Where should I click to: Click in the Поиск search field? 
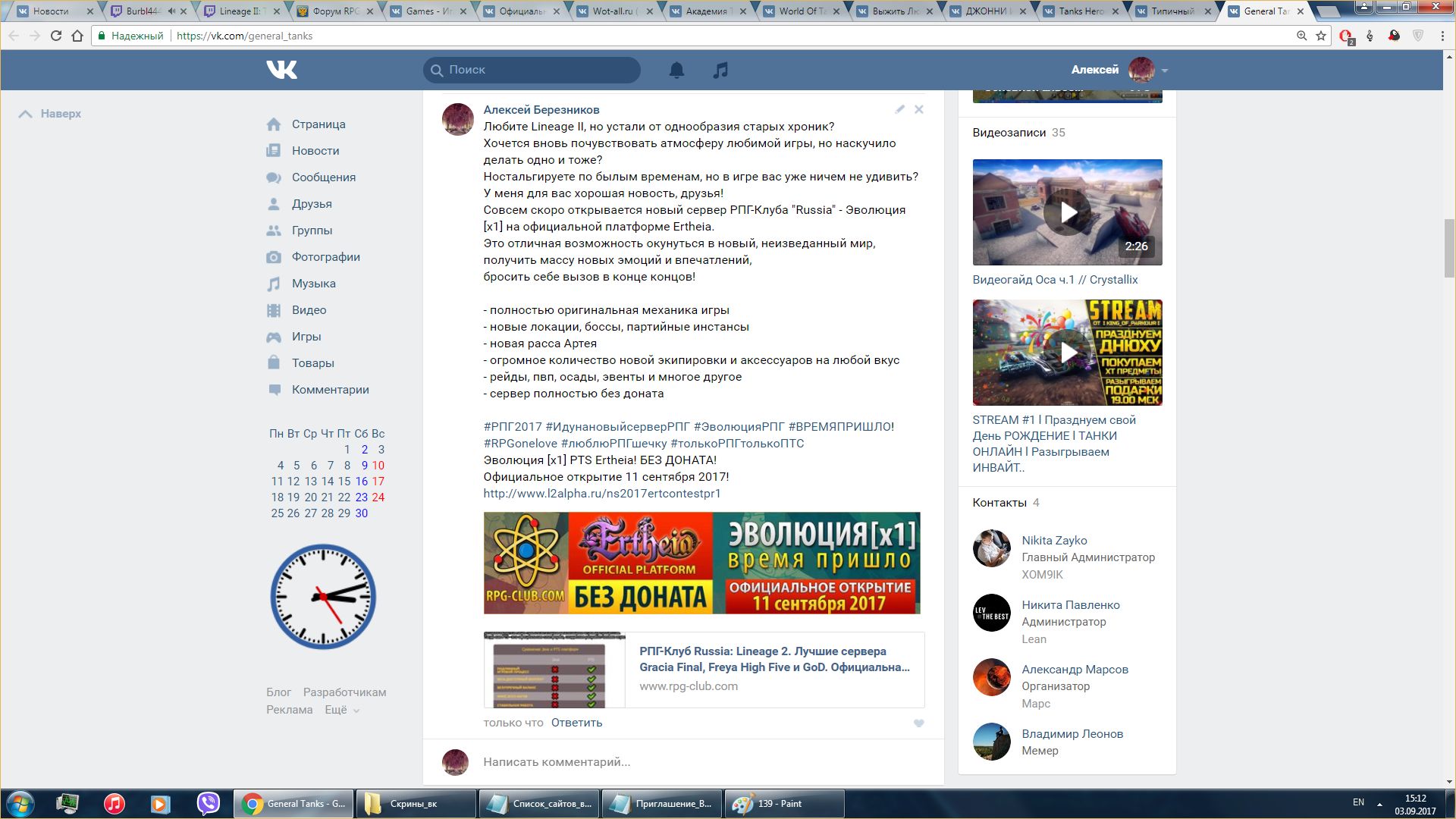point(532,70)
